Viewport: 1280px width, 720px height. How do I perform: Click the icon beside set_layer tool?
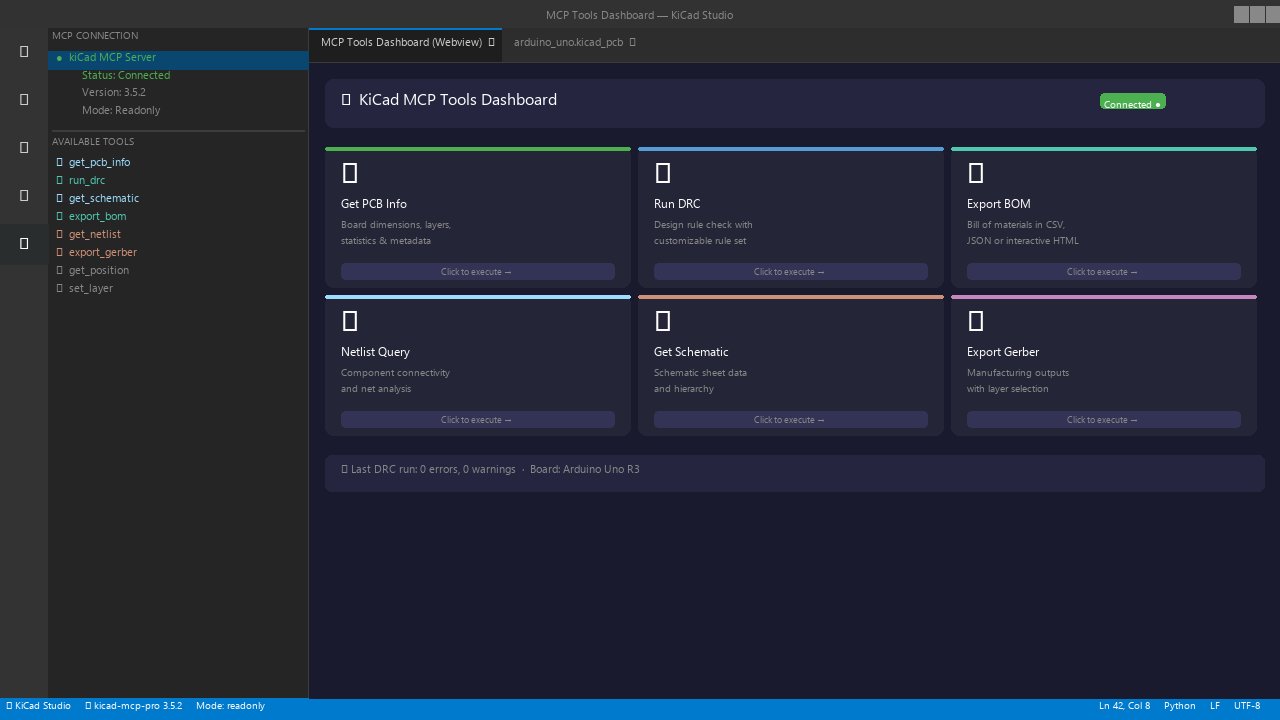[x=60, y=288]
